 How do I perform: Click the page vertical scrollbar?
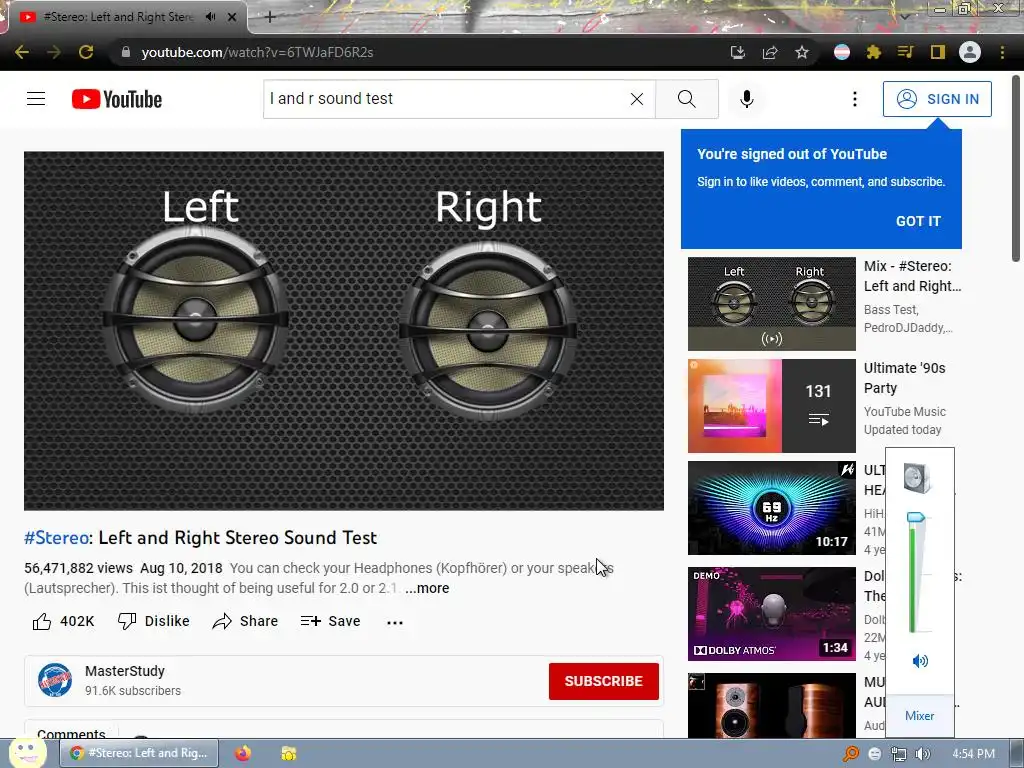pos(1016,168)
